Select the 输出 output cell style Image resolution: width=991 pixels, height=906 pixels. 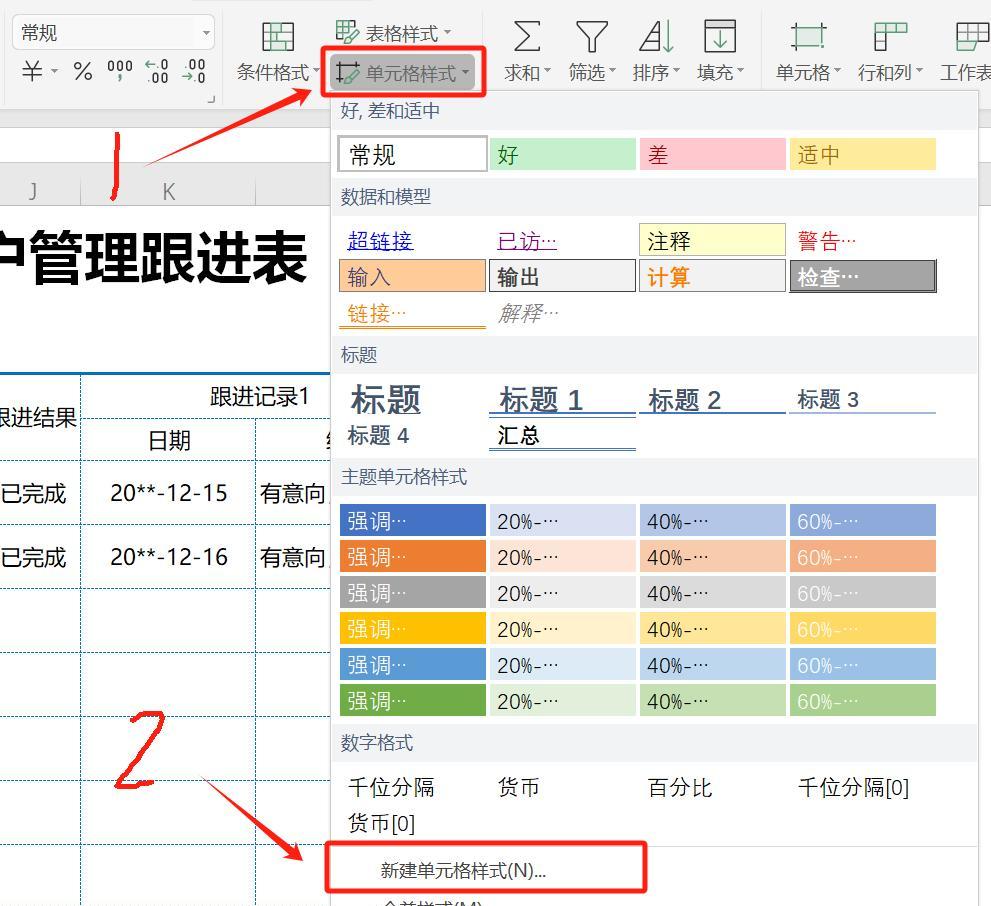[562, 276]
